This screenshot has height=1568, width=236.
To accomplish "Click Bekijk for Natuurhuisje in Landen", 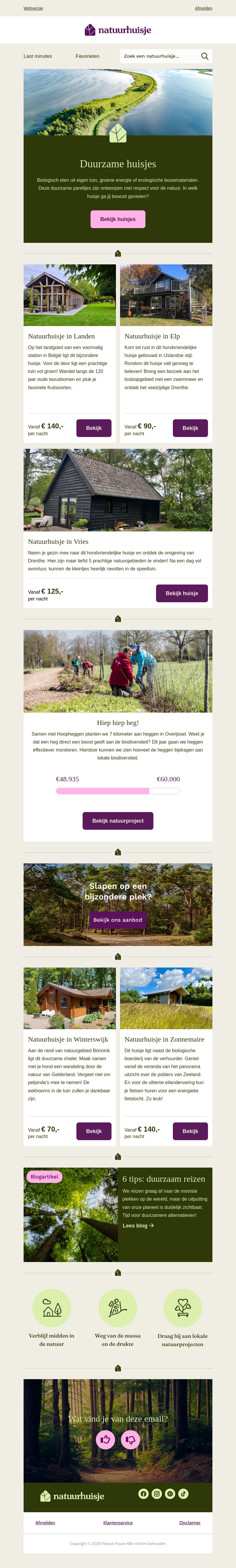I will tap(94, 428).
